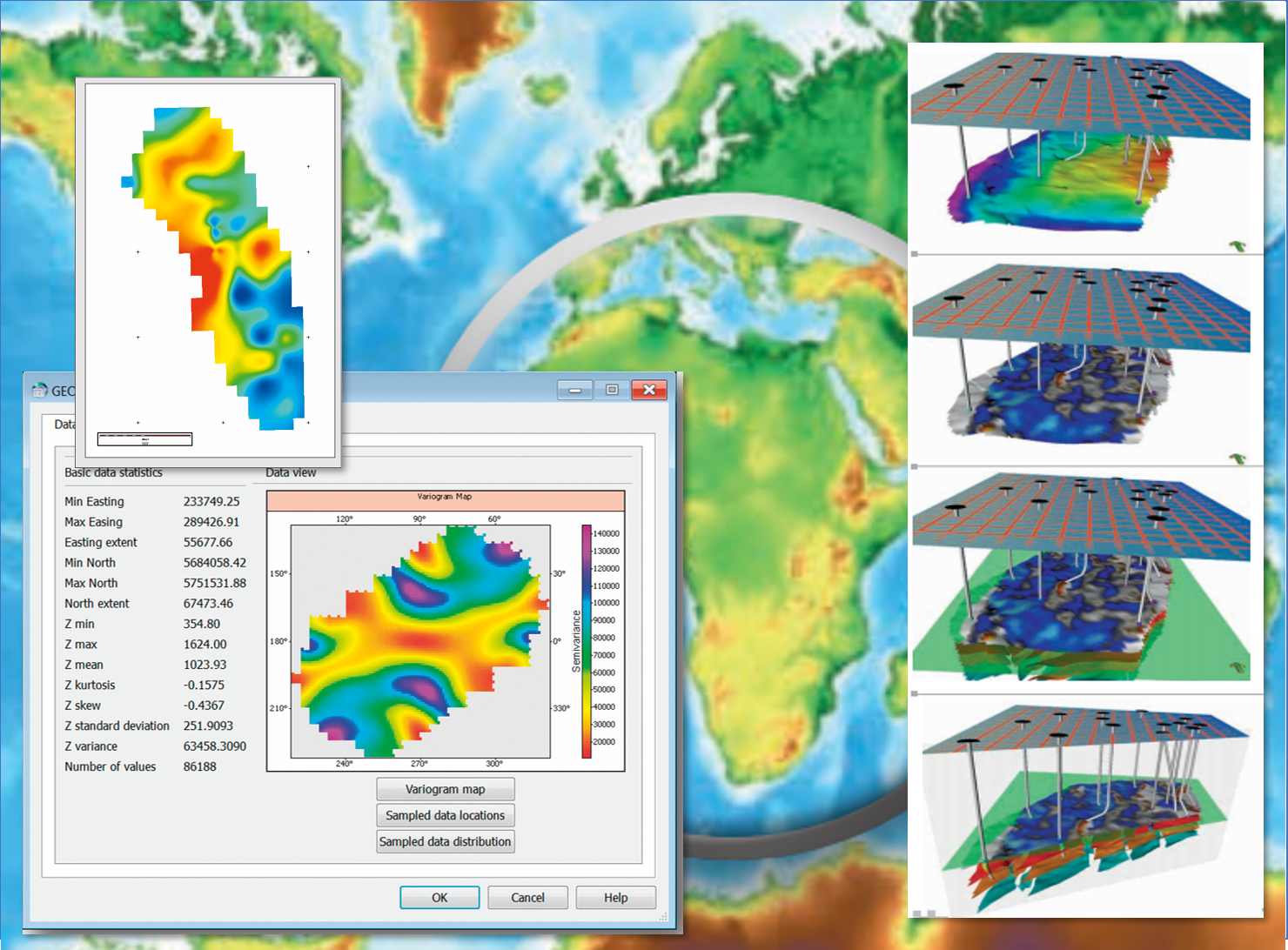Display Sampled data locations
The width and height of the screenshot is (1288, 950).
(x=445, y=815)
